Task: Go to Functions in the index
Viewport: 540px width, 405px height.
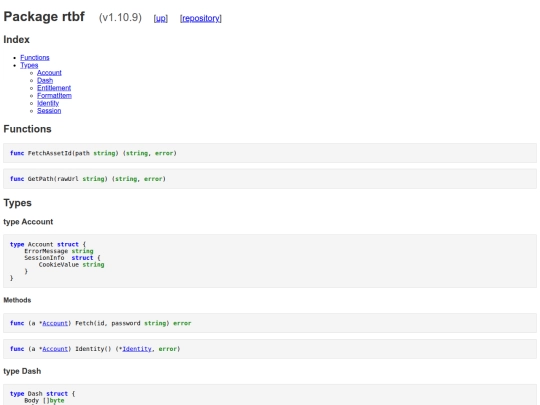Action: click(x=35, y=58)
